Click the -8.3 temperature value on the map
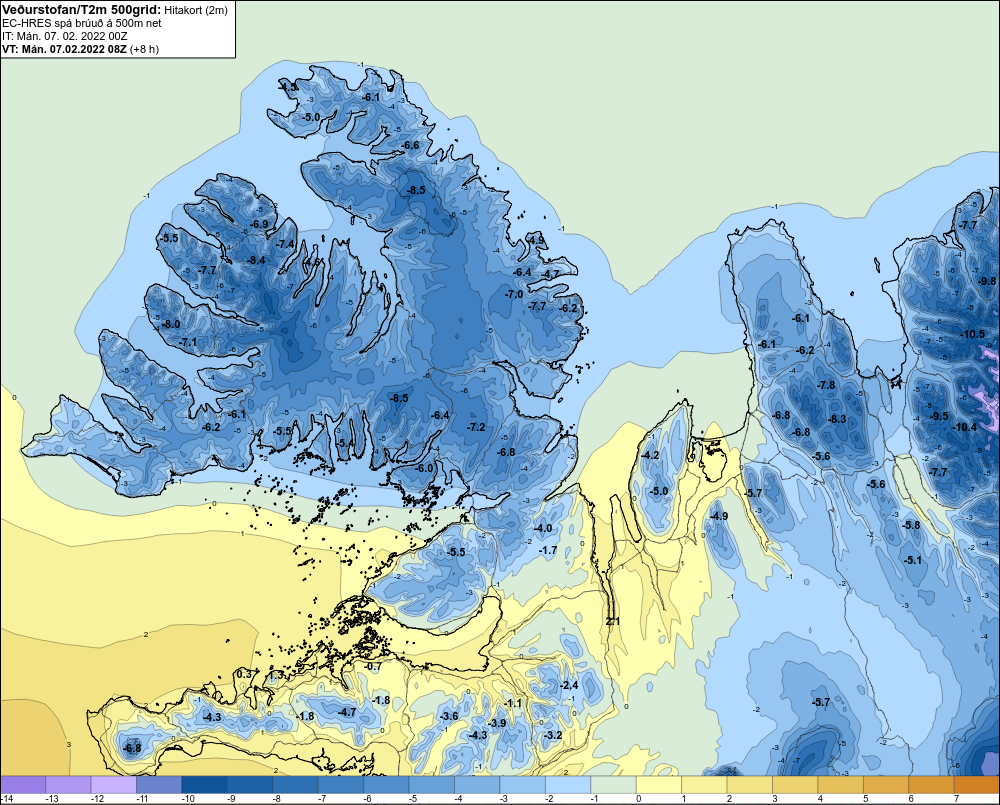The image size is (1000, 805). (x=837, y=419)
